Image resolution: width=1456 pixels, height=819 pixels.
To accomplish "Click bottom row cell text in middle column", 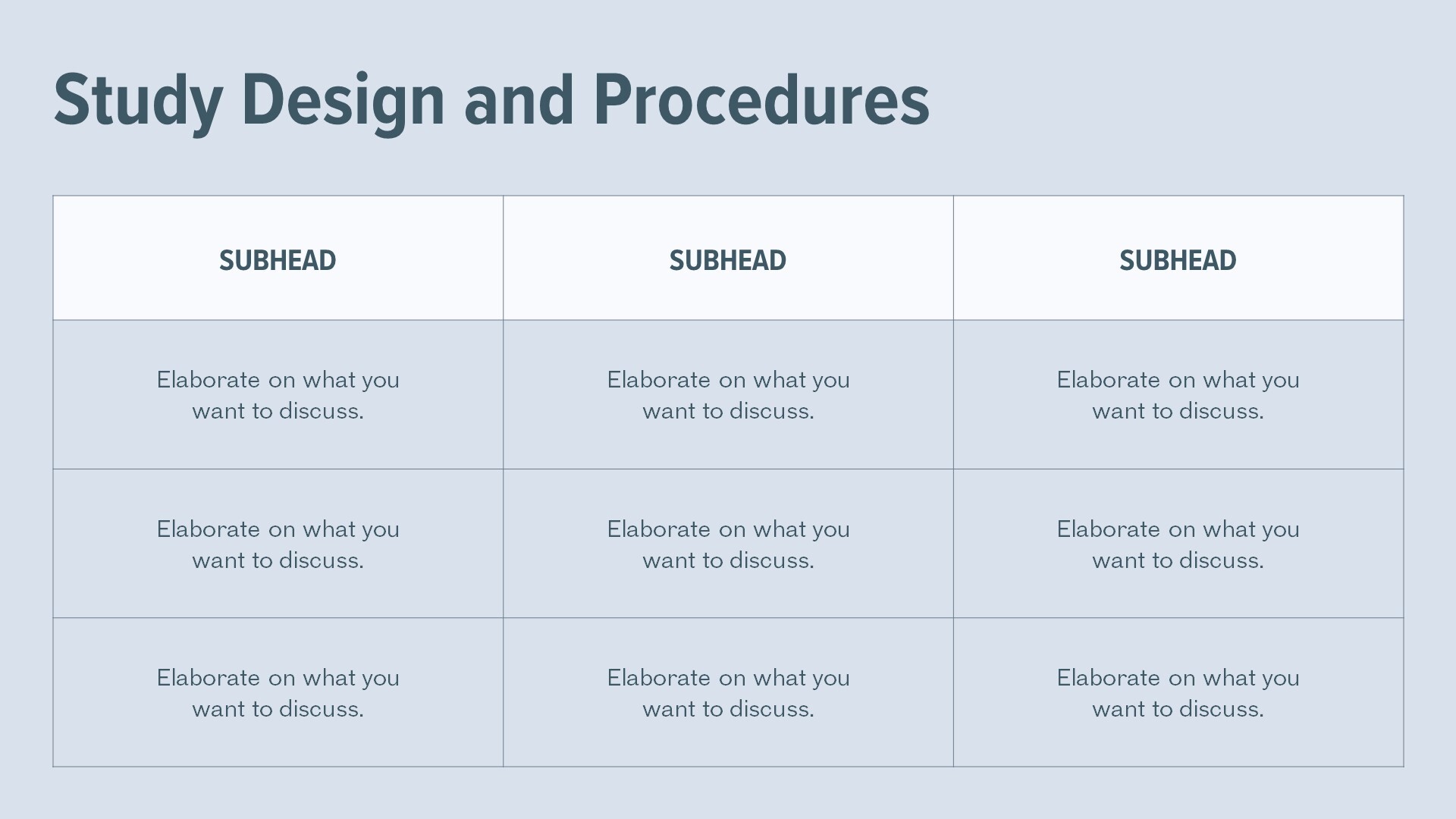I will pos(728,692).
